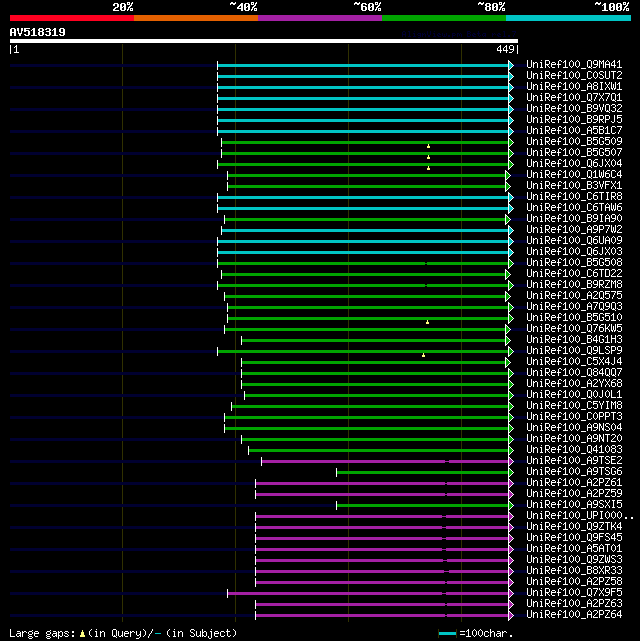The image size is (640, 641).
Task: Select the UniRef100_Q1W6C4 label
Action: click(x=574, y=175)
